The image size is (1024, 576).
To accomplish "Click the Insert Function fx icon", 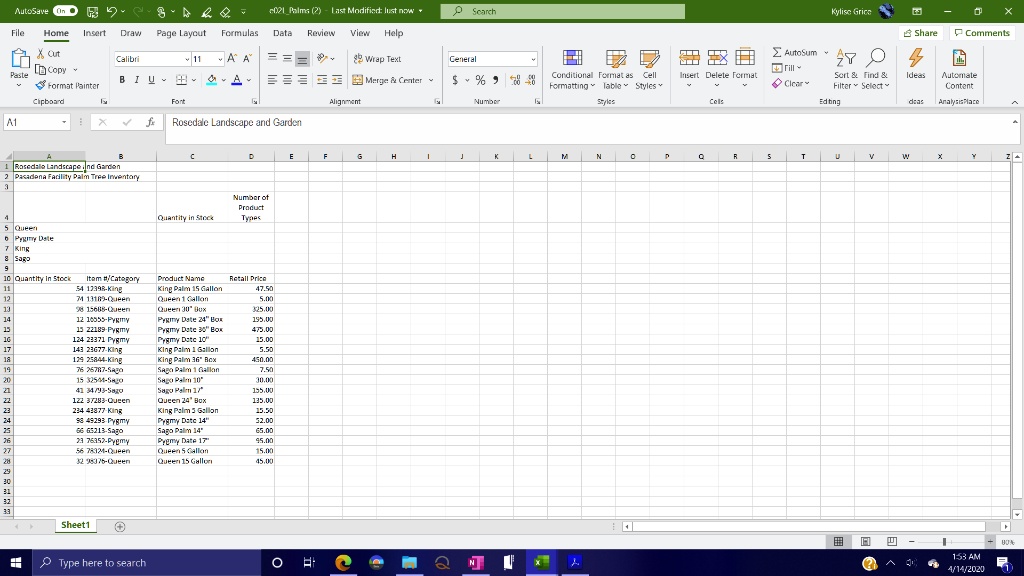I will click(149, 122).
